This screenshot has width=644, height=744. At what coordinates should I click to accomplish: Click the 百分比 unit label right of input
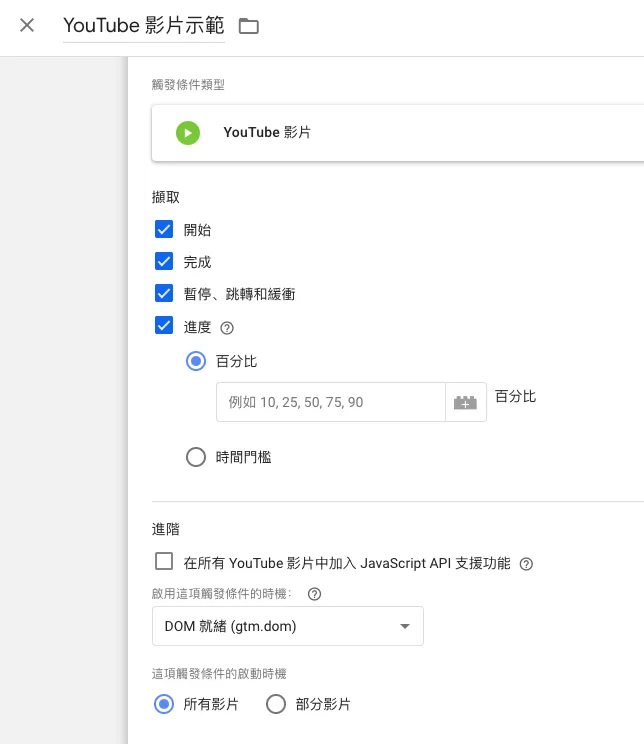pos(515,396)
